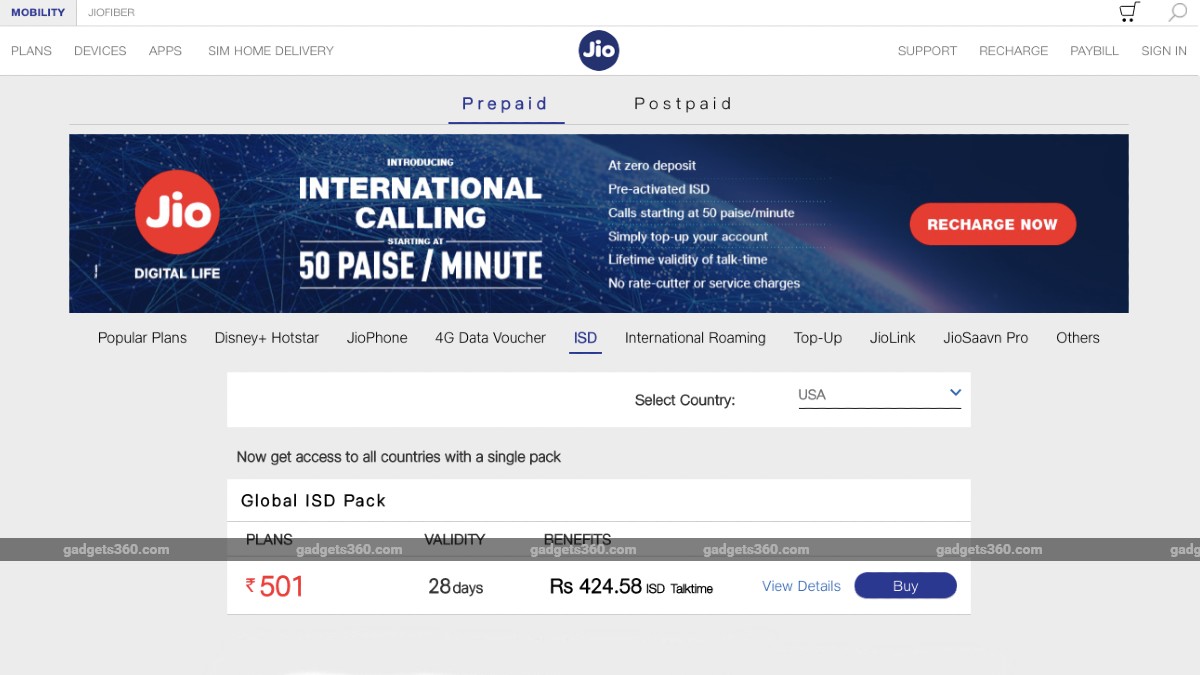Open the Select Country dropdown showing USA
The width and height of the screenshot is (1200, 675).
coord(878,395)
